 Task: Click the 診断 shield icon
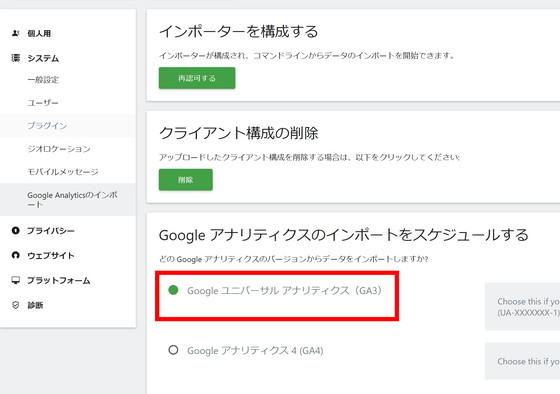click(x=15, y=305)
